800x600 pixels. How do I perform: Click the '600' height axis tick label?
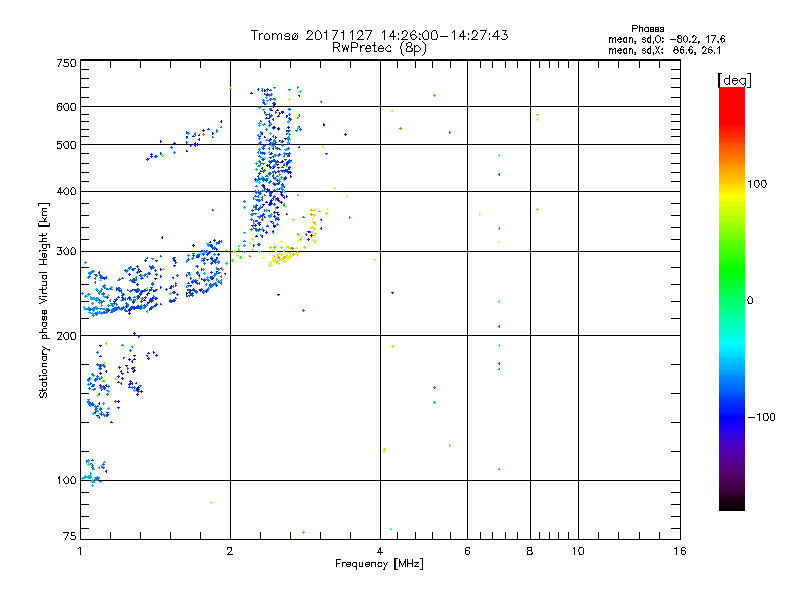66,107
